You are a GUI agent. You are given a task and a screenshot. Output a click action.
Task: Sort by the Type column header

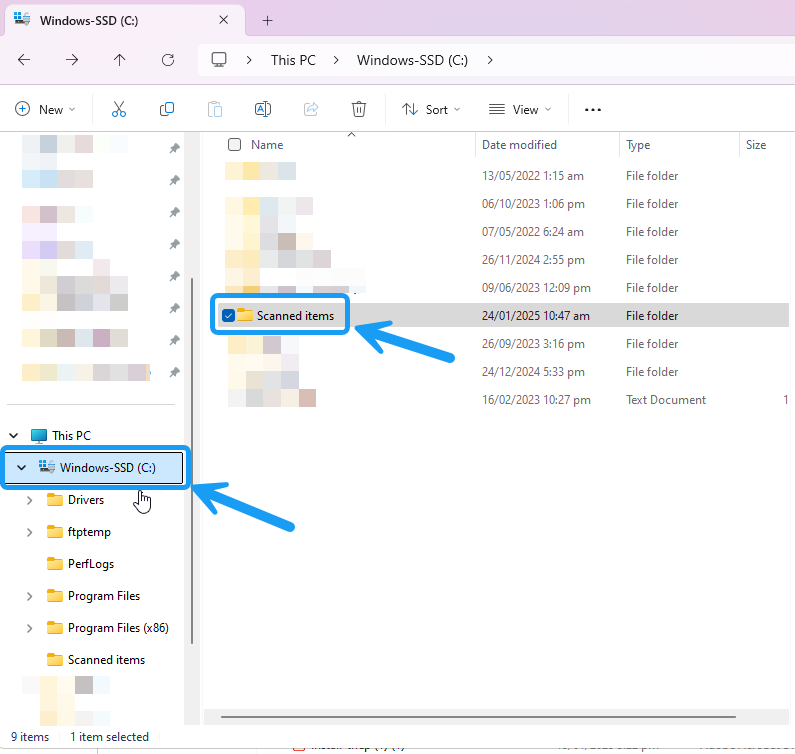tap(638, 145)
